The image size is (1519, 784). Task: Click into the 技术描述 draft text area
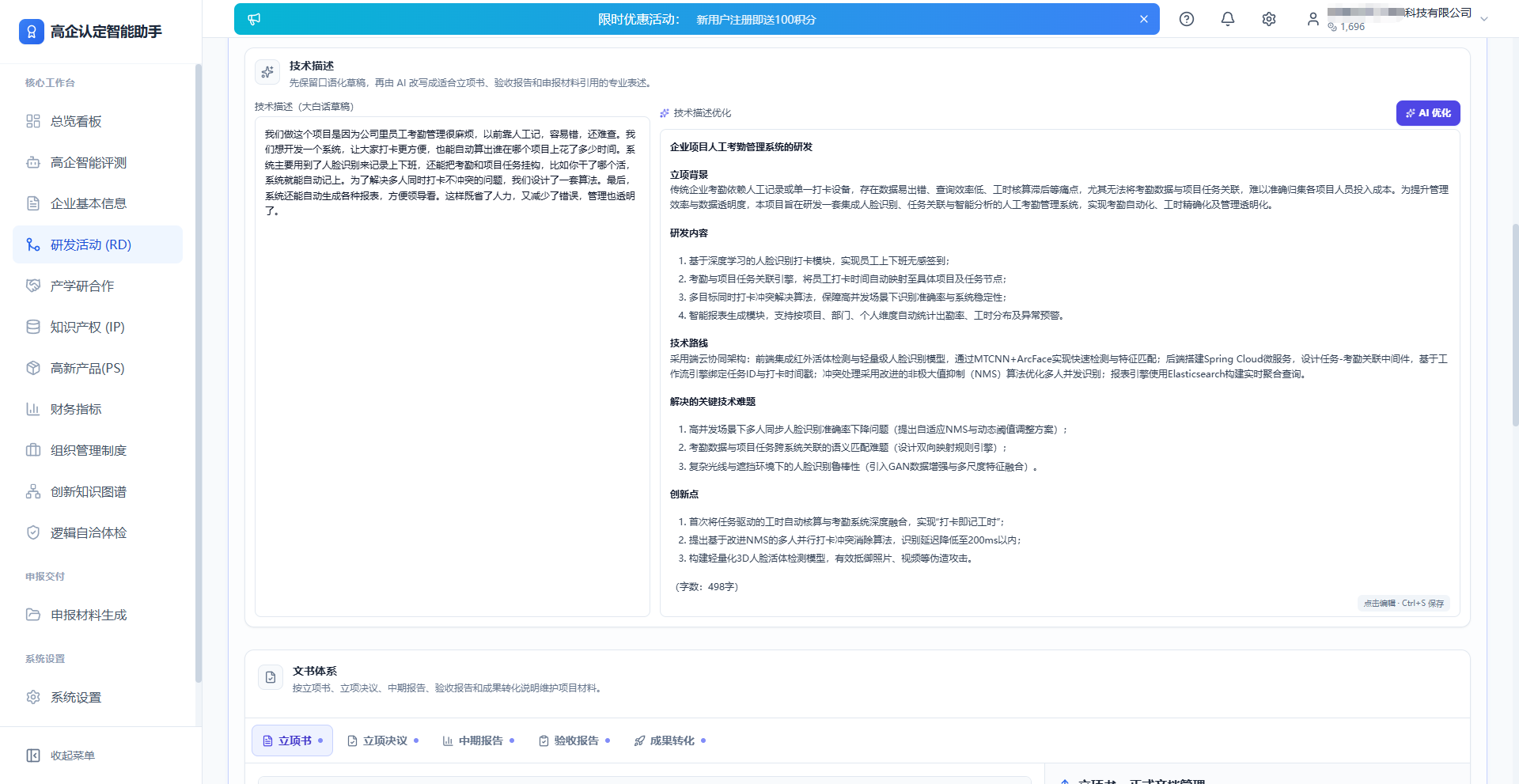(x=453, y=367)
